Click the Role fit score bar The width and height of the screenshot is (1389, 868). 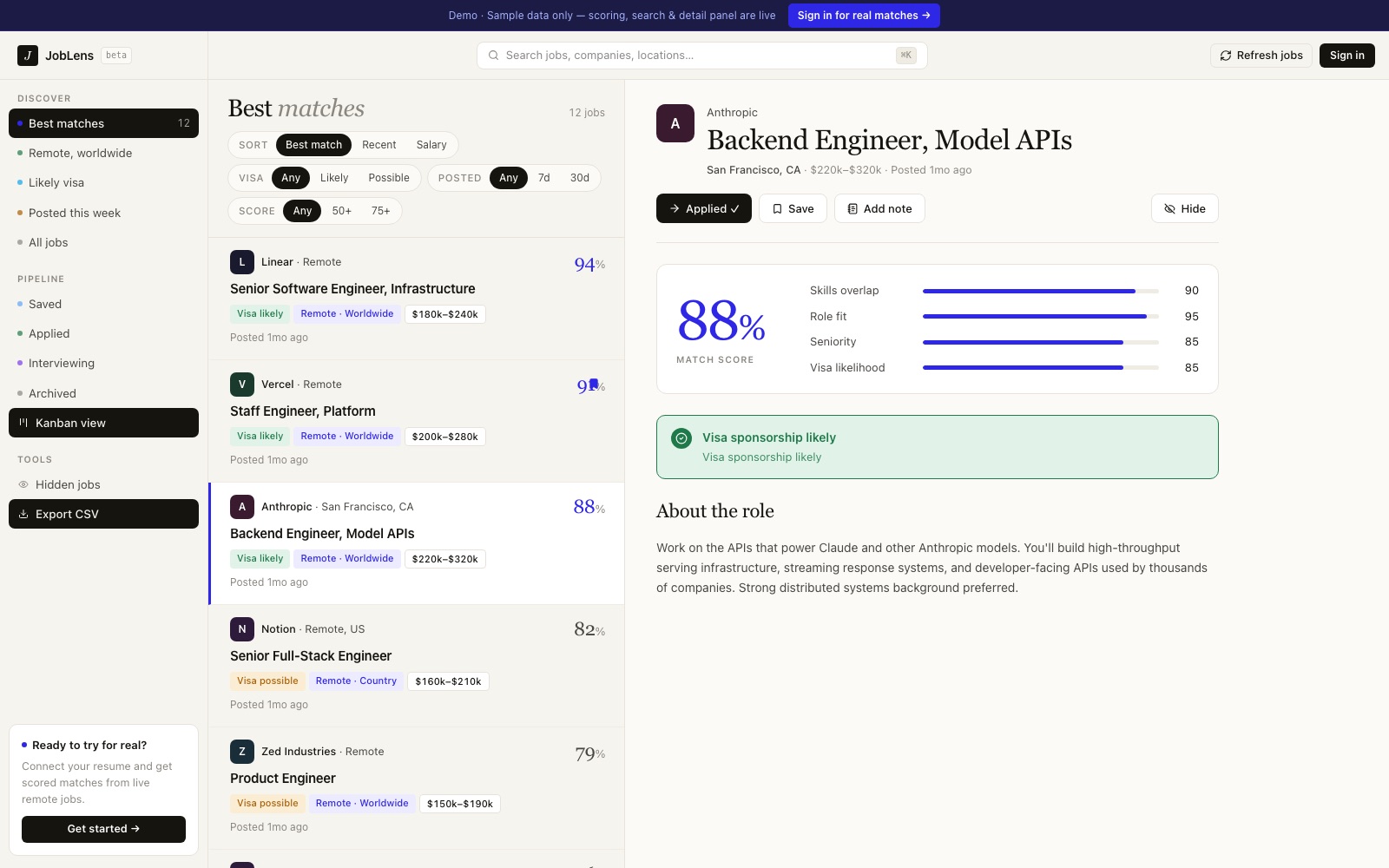(1041, 317)
